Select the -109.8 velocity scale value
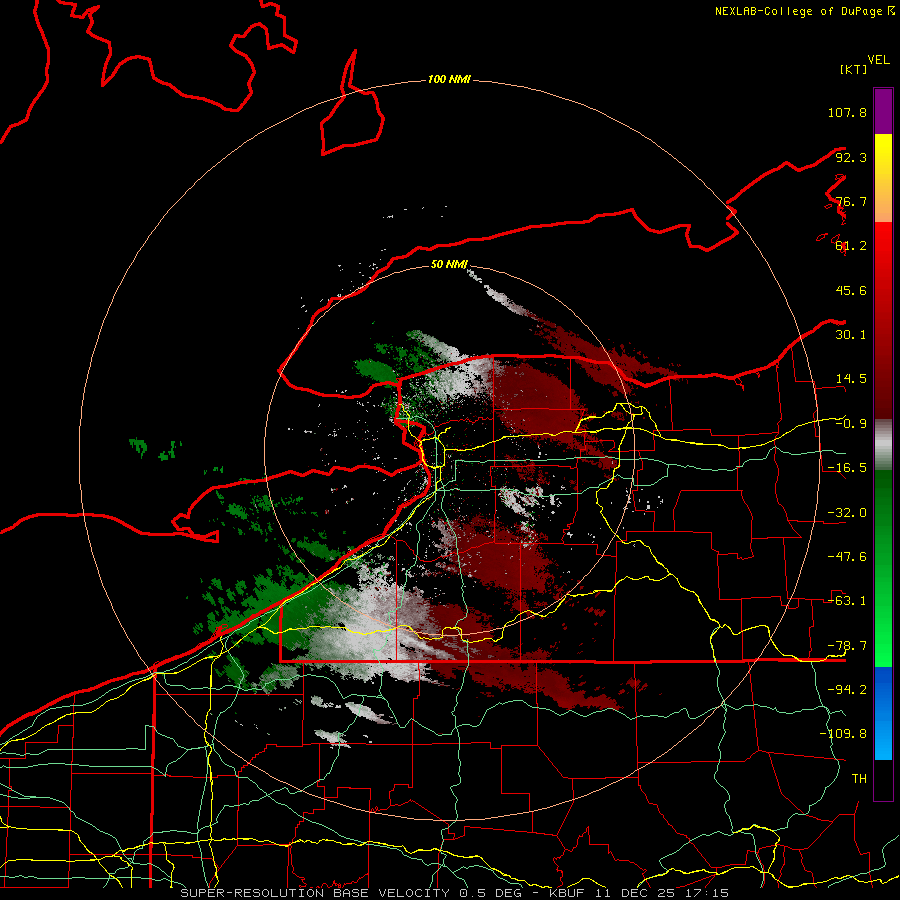Screen dimensions: 900x900 (843, 734)
